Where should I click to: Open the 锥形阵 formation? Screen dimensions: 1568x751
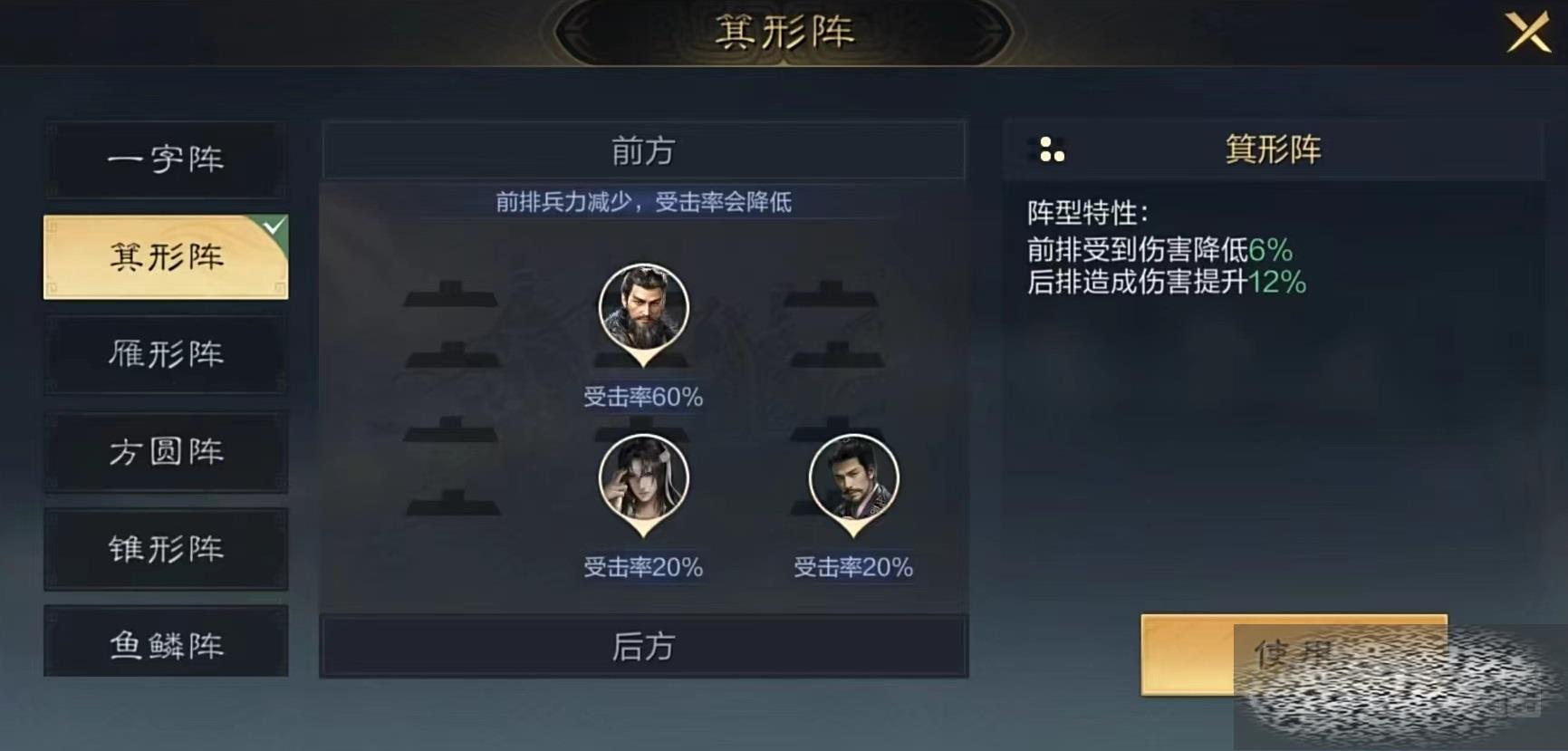(x=166, y=548)
